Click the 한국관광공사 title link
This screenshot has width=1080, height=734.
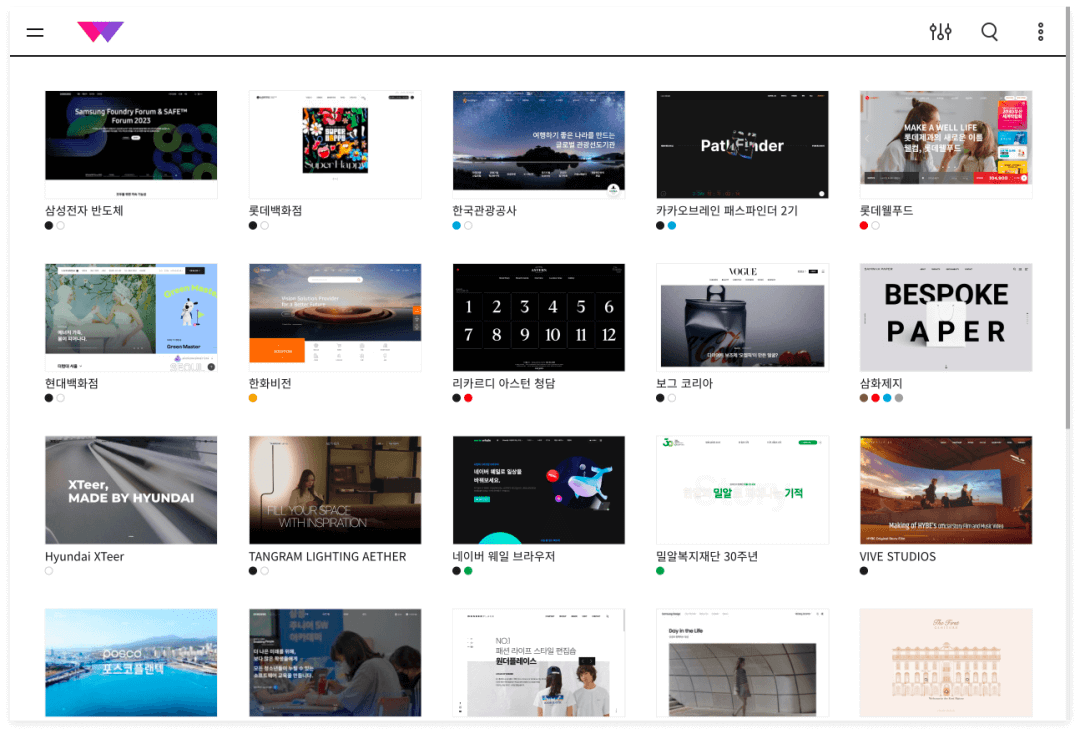pos(484,211)
